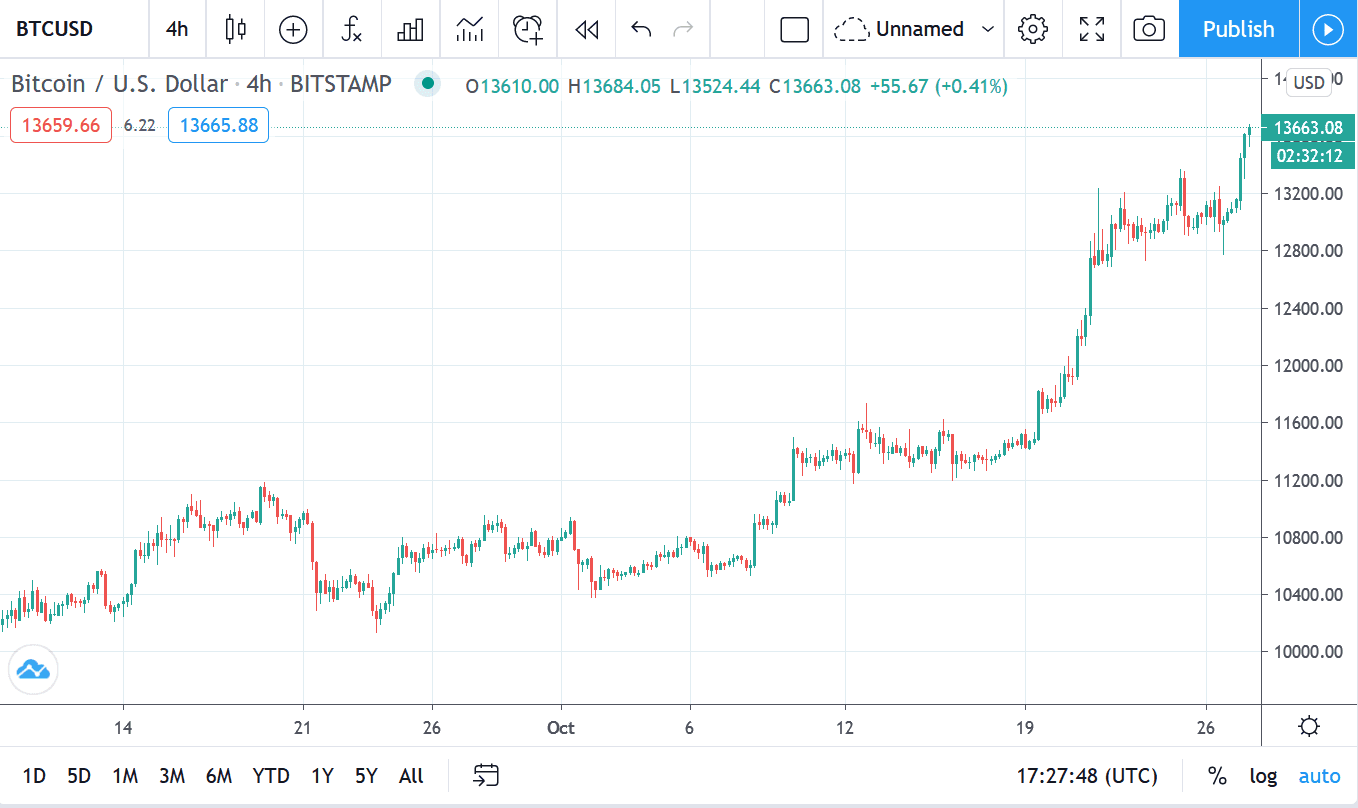Select the YTD time range
The image size is (1358, 808).
click(x=271, y=775)
